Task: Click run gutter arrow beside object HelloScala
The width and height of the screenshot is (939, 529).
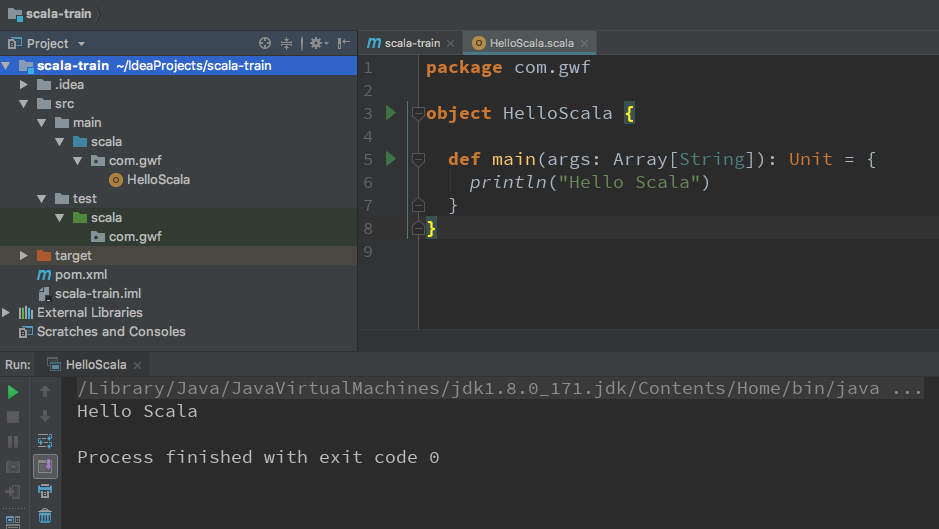Action: click(x=391, y=113)
